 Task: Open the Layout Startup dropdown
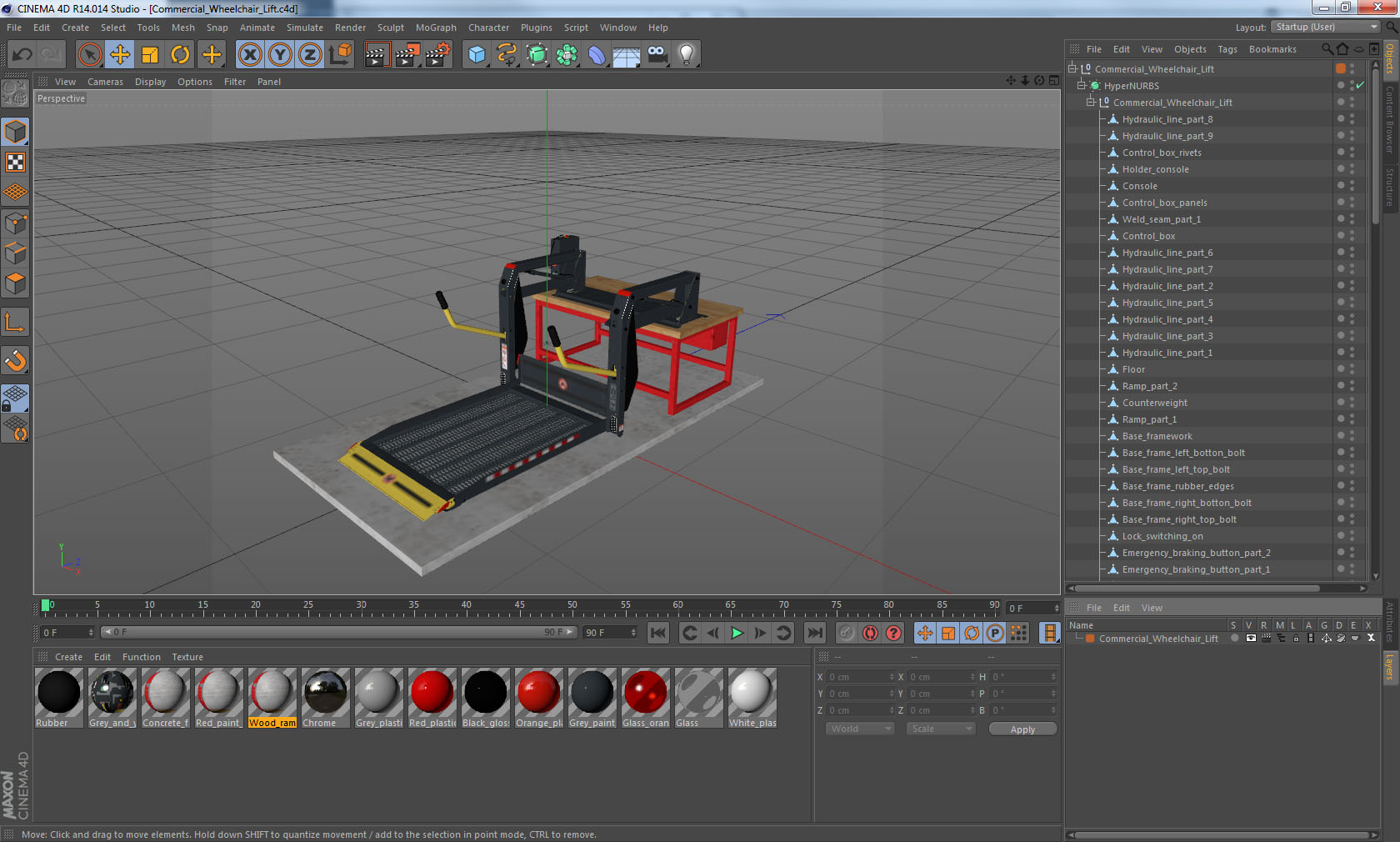[x=1326, y=27]
